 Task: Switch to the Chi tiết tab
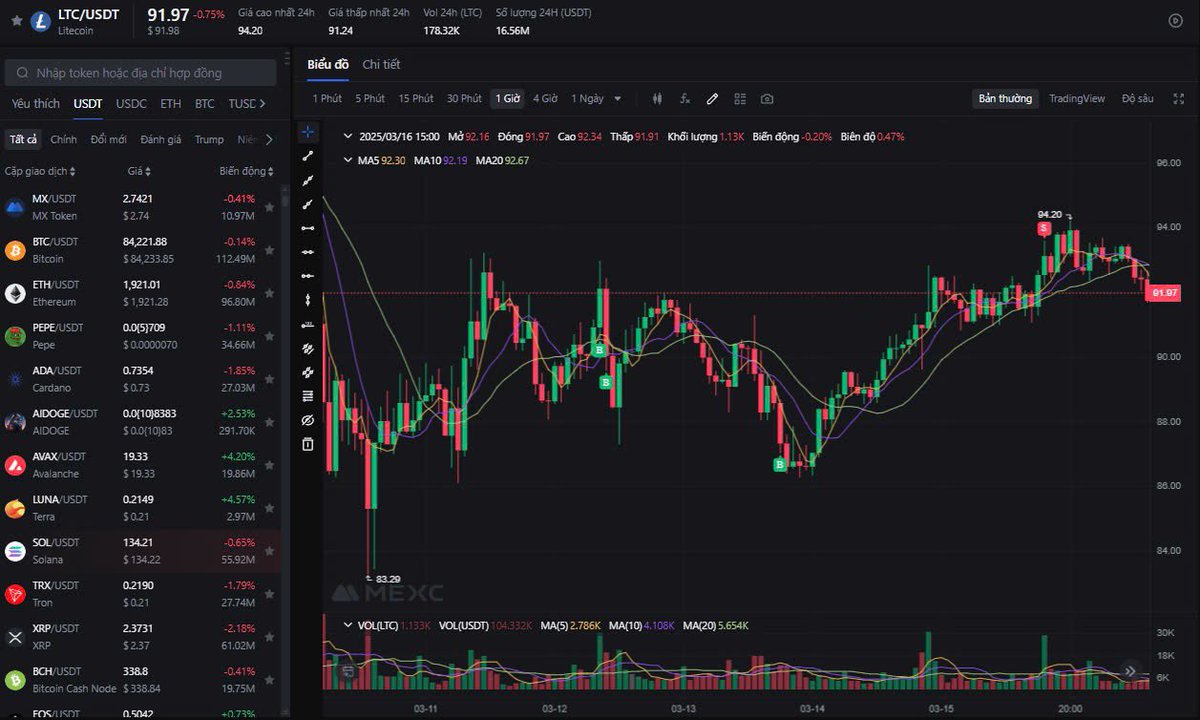point(381,64)
